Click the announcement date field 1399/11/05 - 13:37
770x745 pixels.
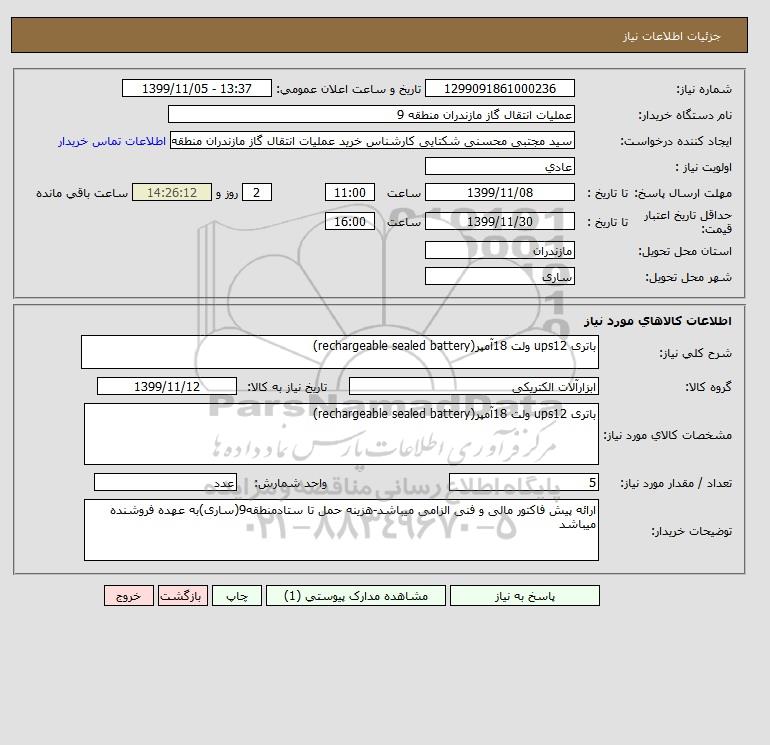tap(196, 88)
